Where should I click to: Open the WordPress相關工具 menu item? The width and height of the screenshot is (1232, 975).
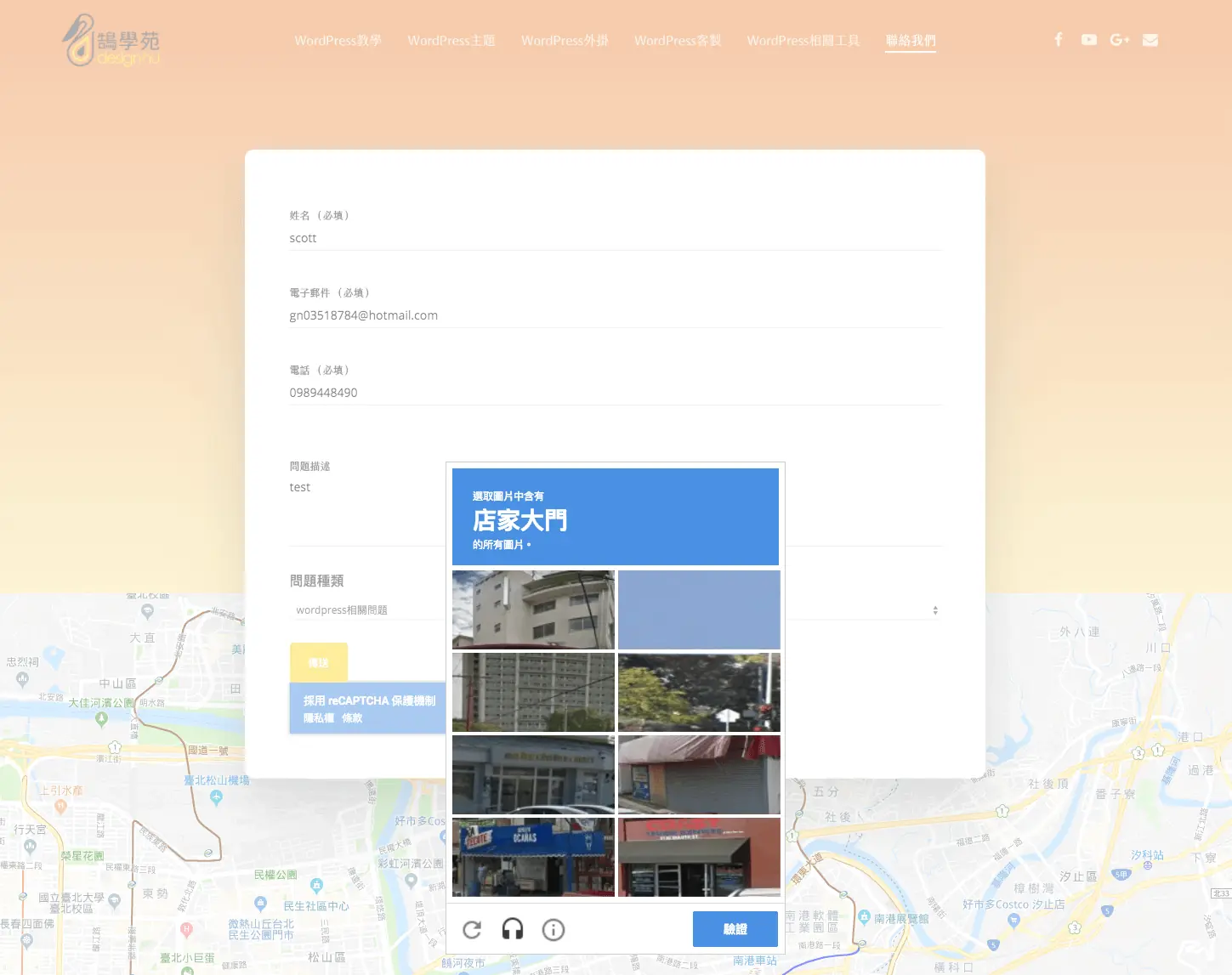[x=803, y=41]
